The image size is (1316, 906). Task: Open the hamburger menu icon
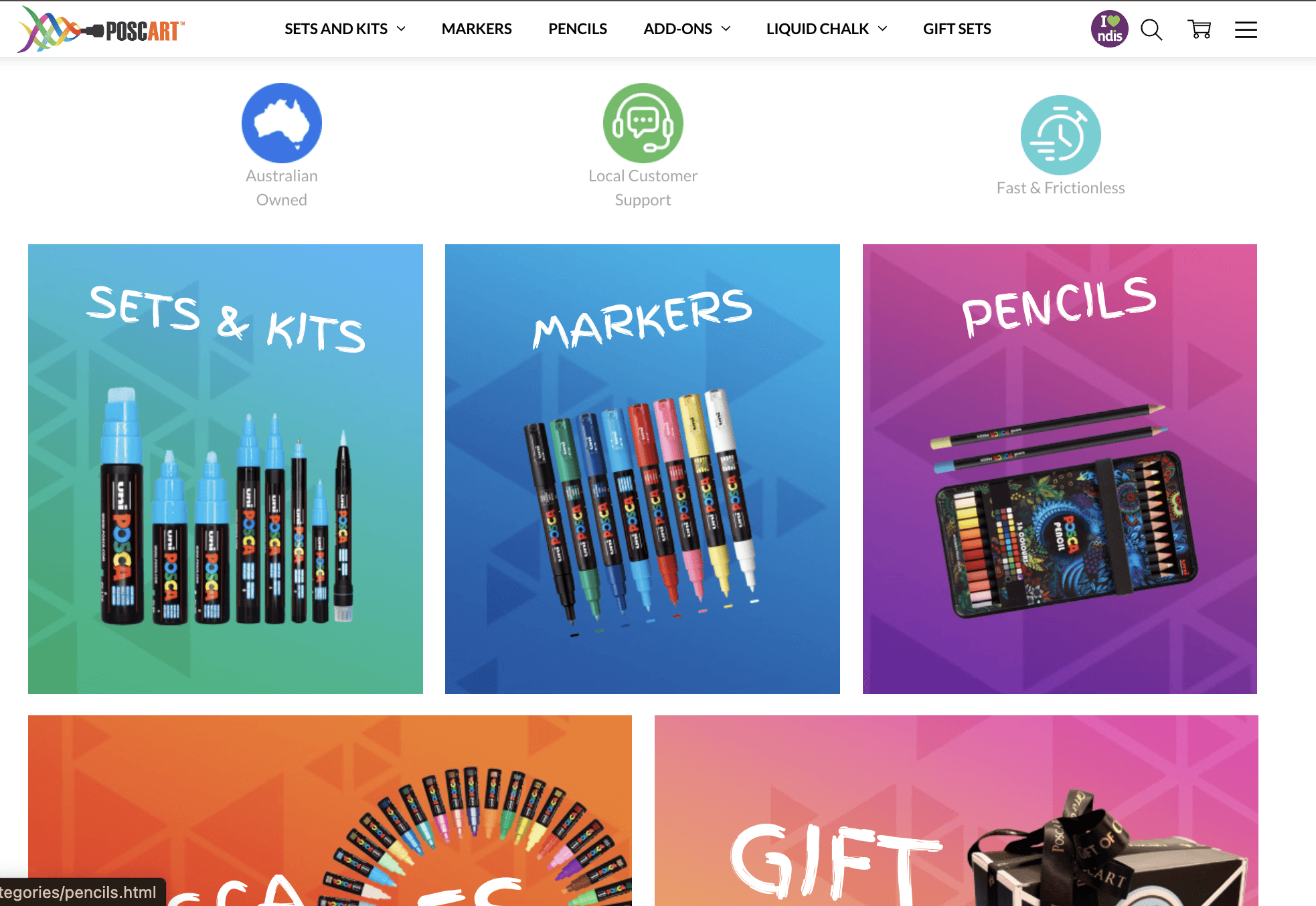pos(1246,29)
